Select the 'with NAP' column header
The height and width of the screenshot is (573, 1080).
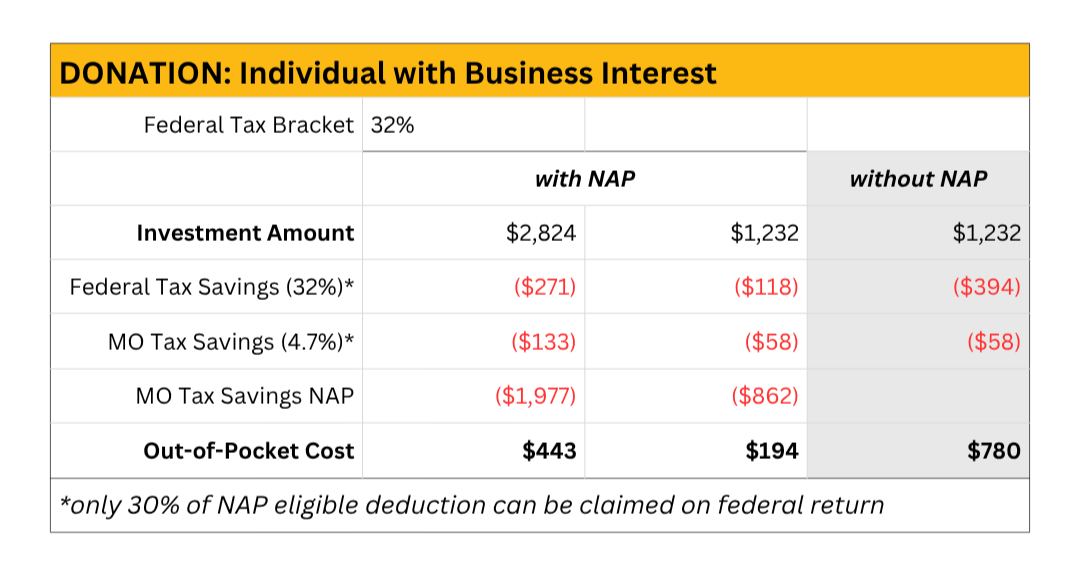(585, 179)
